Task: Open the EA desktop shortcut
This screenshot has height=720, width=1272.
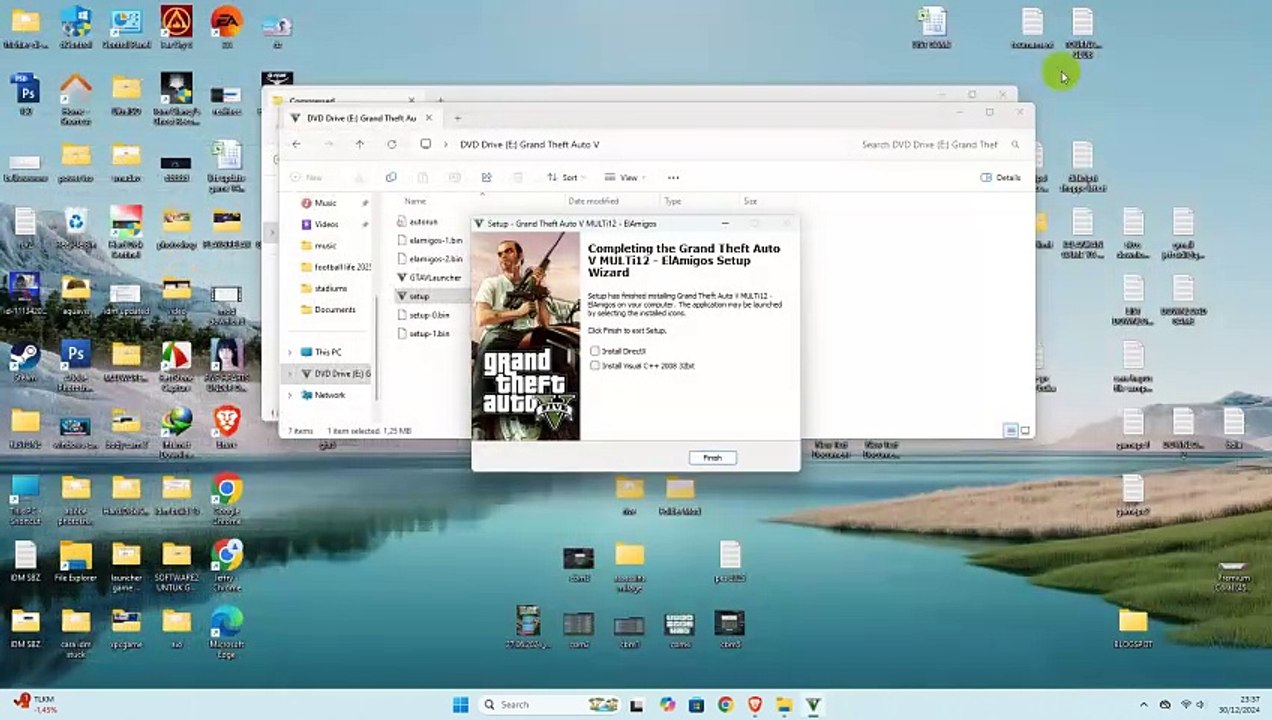Action: pyautogui.click(x=227, y=25)
